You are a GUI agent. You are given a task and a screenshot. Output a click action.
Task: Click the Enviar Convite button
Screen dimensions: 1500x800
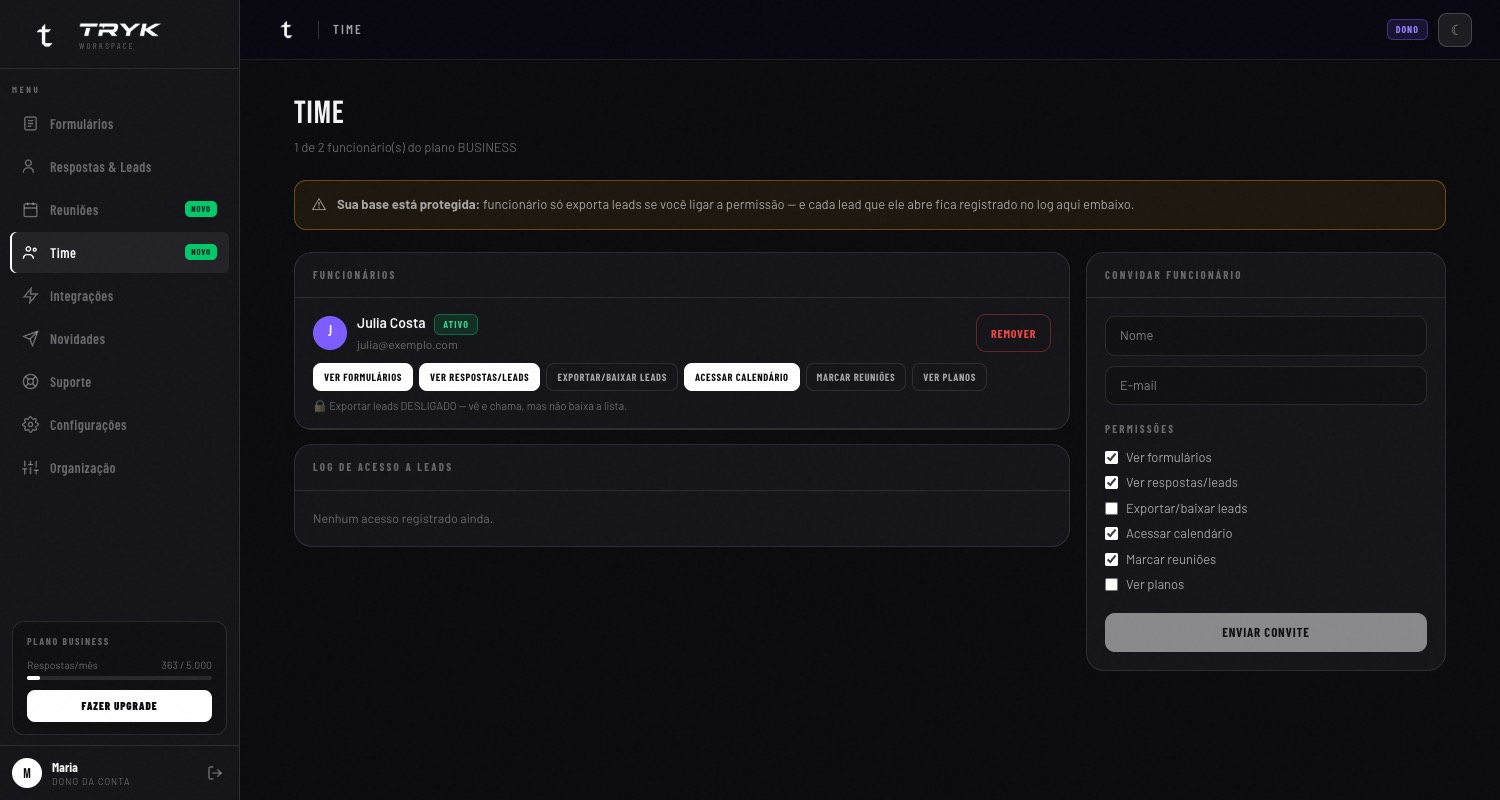click(x=1266, y=633)
